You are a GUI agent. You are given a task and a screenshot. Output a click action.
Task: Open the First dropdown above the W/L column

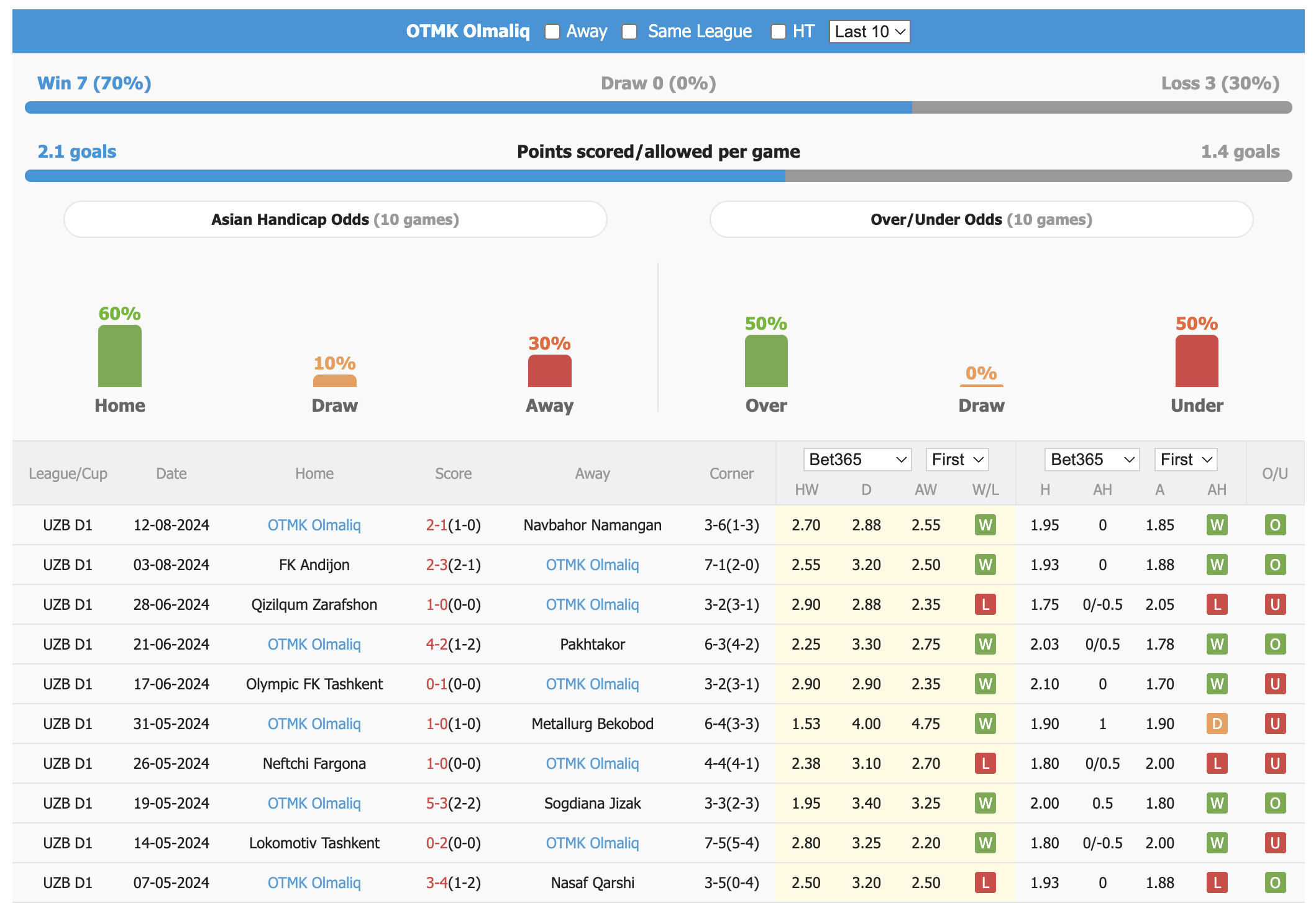(957, 460)
